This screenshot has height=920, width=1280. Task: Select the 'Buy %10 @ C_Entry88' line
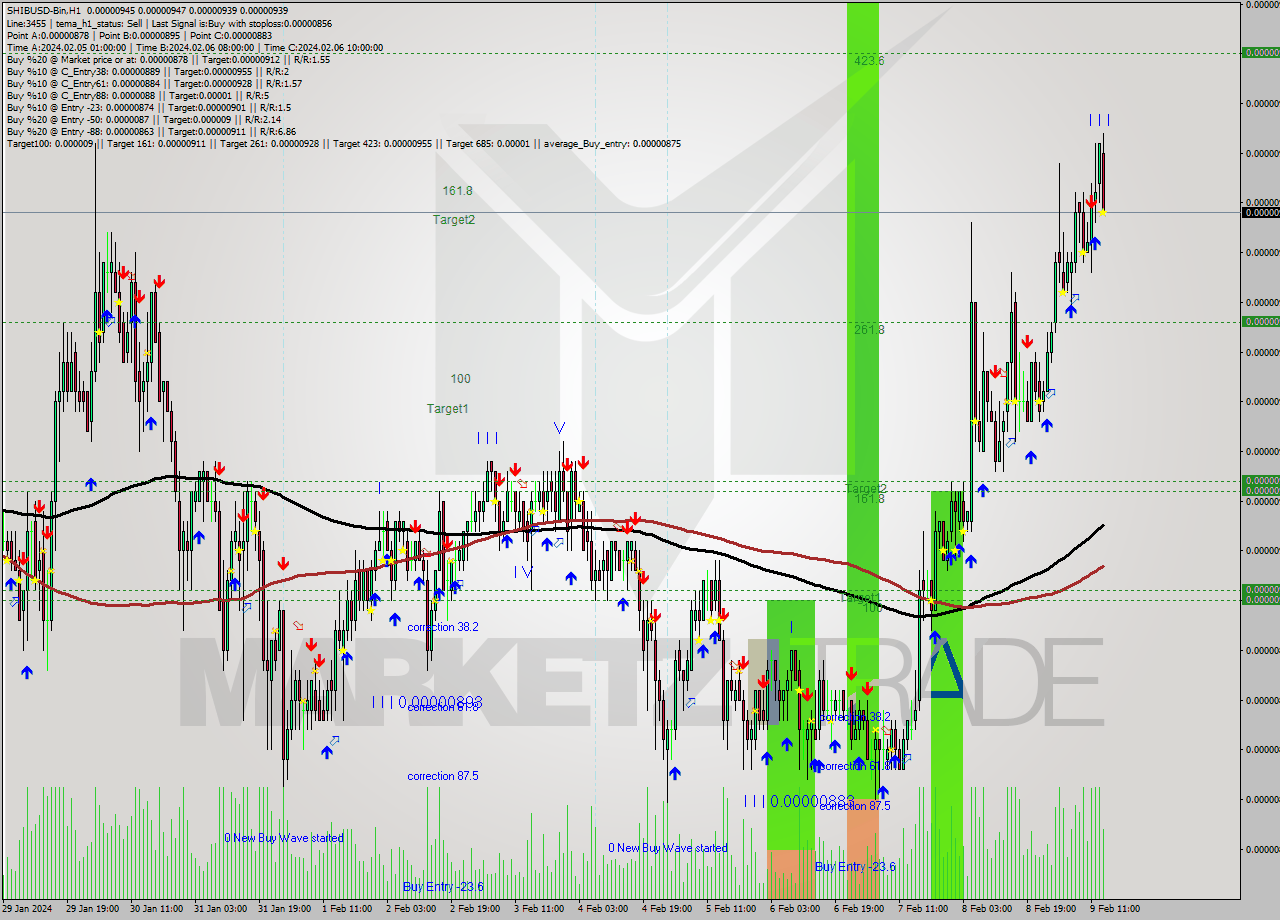click(139, 95)
